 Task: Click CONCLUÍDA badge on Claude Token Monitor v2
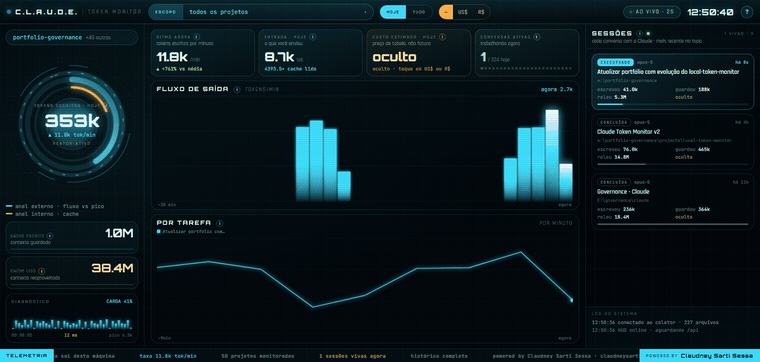click(x=614, y=122)
